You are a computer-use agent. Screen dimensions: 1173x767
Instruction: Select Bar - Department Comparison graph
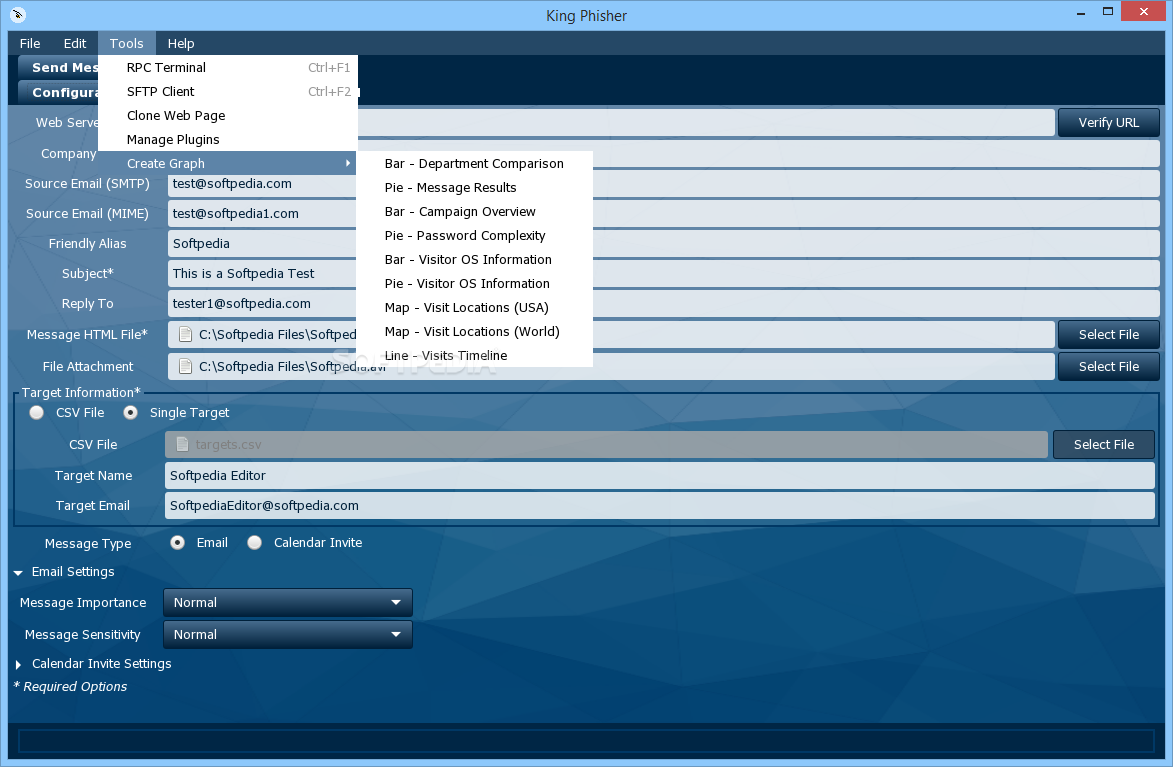474,163
